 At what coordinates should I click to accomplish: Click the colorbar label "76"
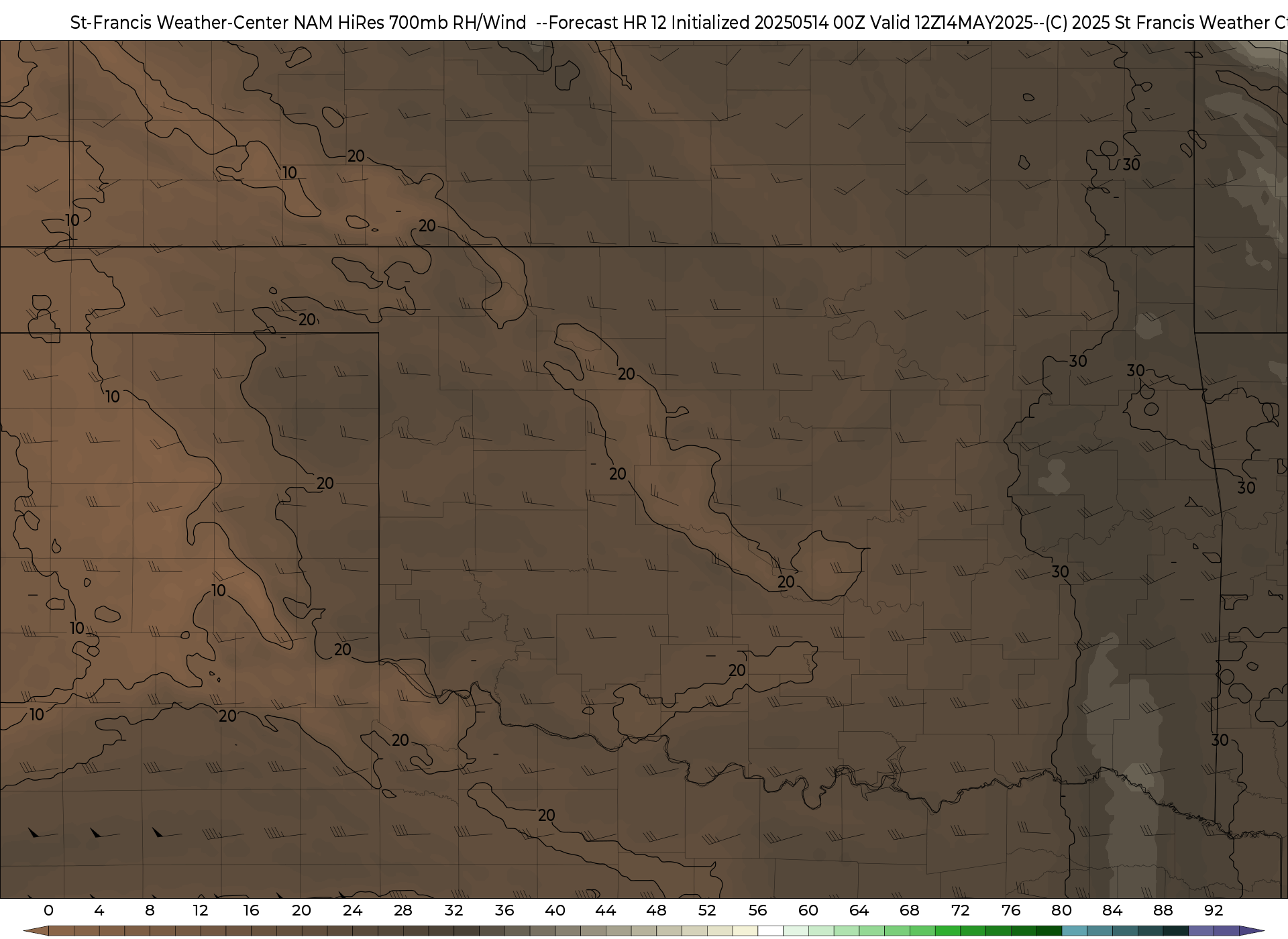(x=1010, y=910)
